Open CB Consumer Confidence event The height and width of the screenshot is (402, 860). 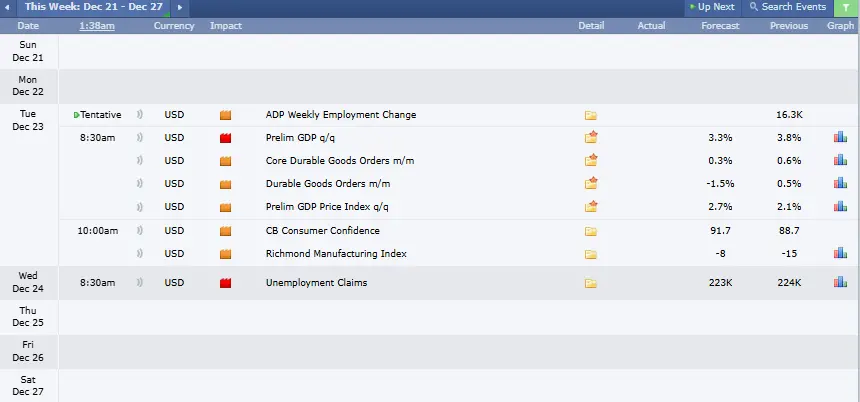[322, 230]
